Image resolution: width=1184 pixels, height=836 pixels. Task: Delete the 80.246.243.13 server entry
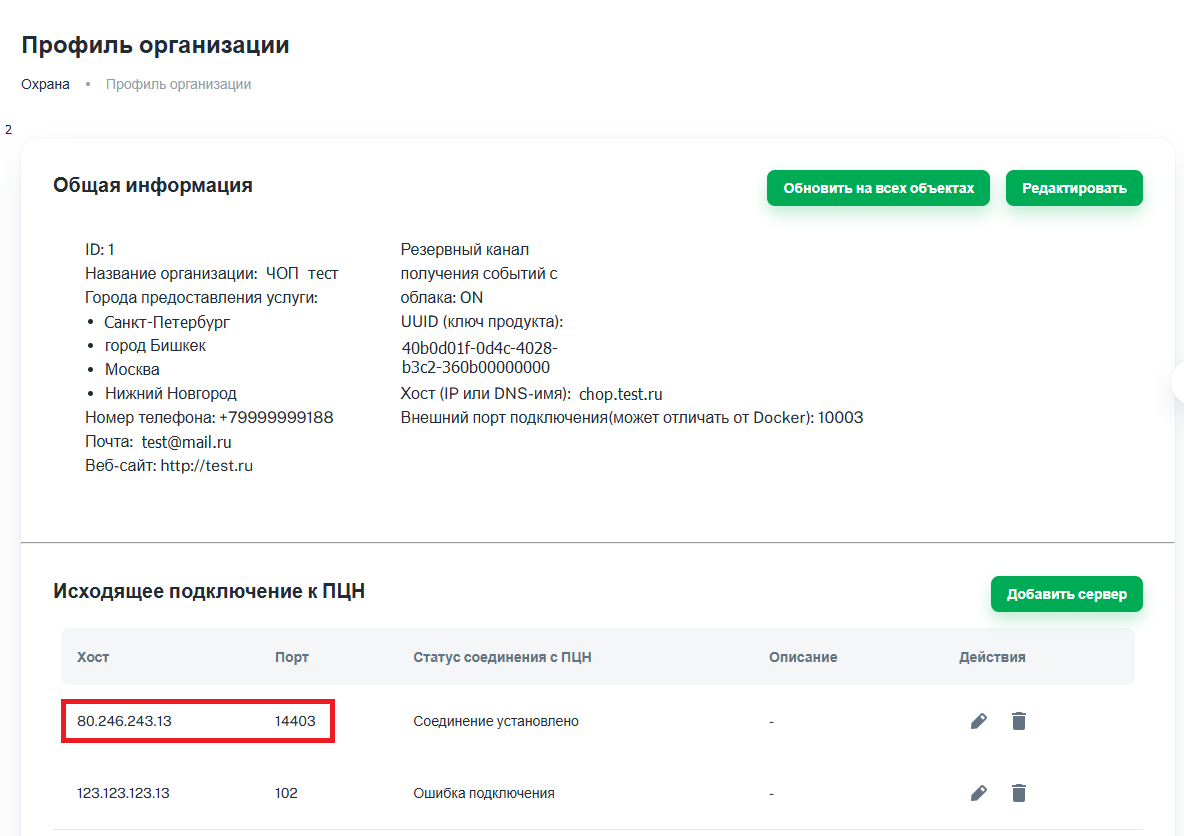click(1018, 721)
